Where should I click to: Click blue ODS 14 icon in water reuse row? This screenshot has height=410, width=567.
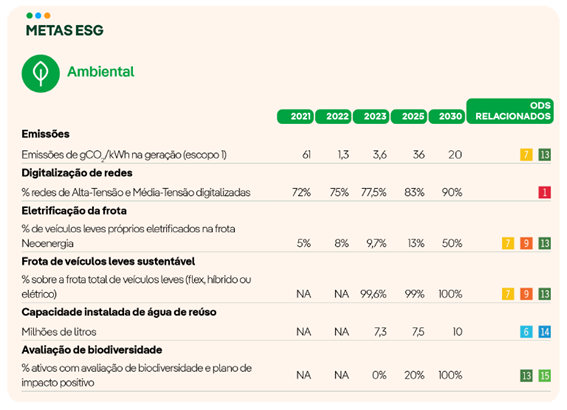[545, 332]
